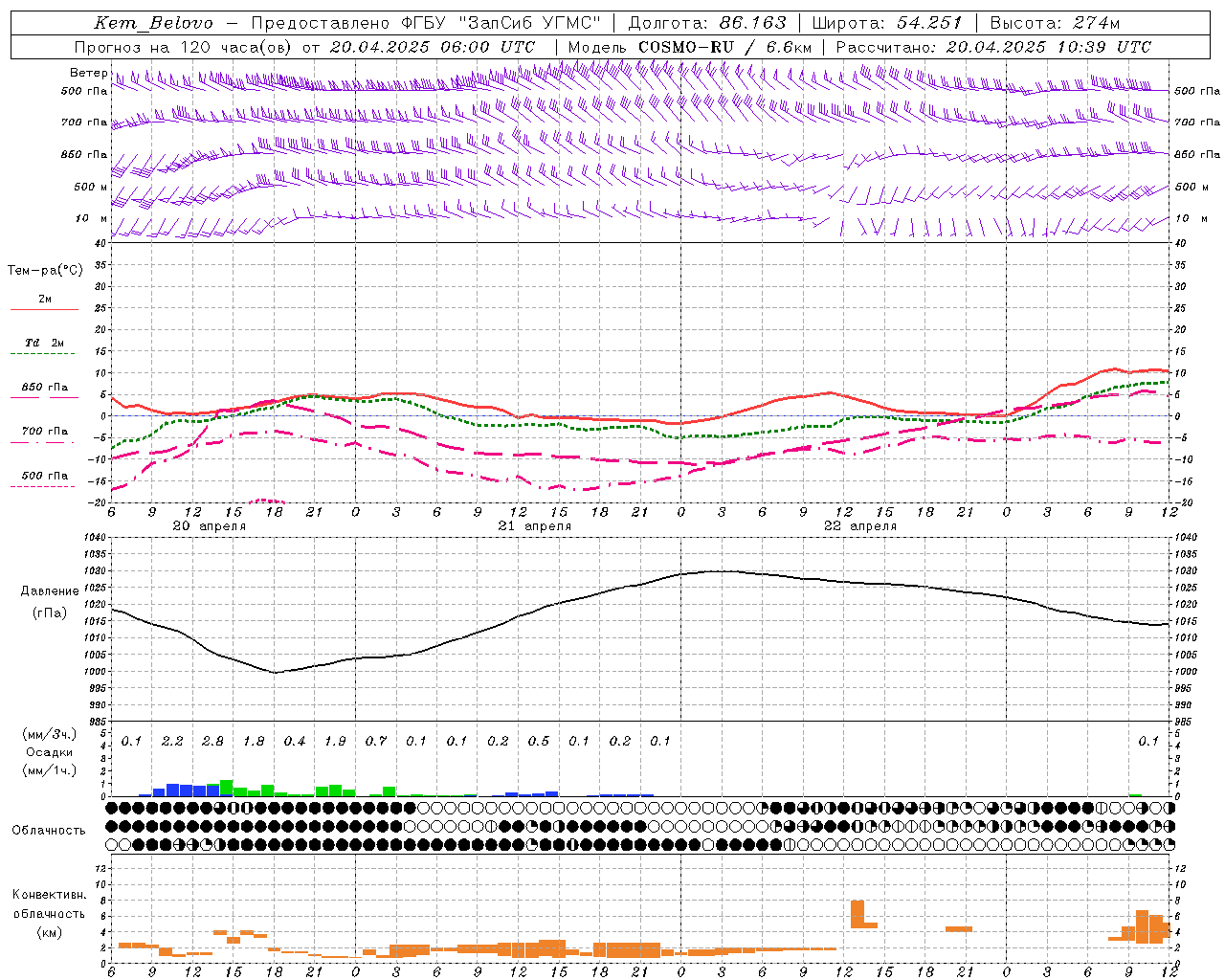Click the date label "20 апреля"
Viewport: 1225px width, 980px height.
pos(209,526)
